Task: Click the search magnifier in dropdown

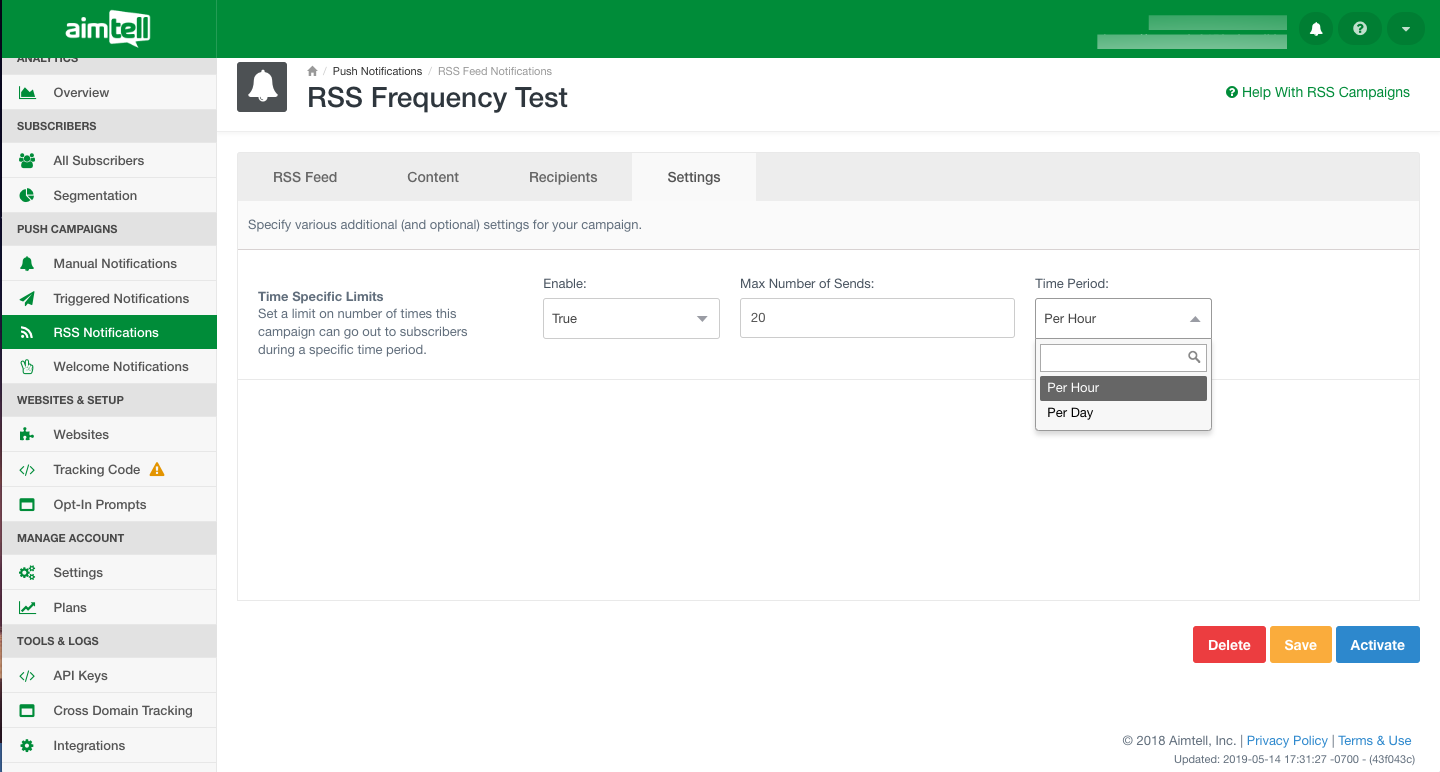Action: [x=1194, y=357]
